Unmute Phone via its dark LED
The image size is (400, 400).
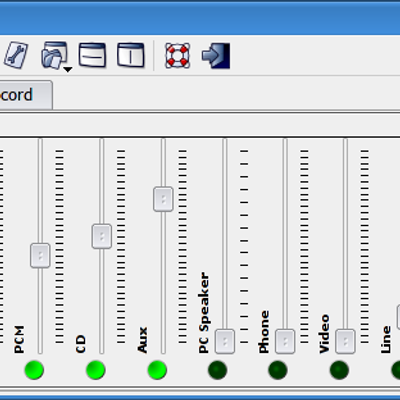278,370
